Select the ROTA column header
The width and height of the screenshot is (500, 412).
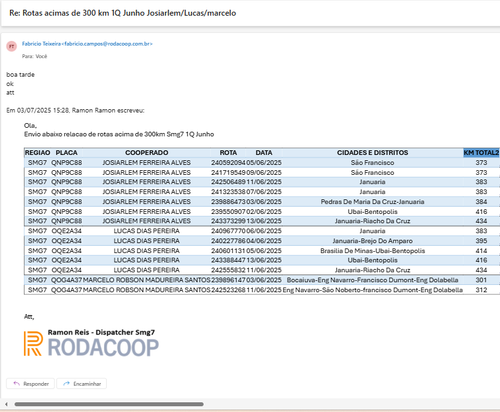[228, 153]
